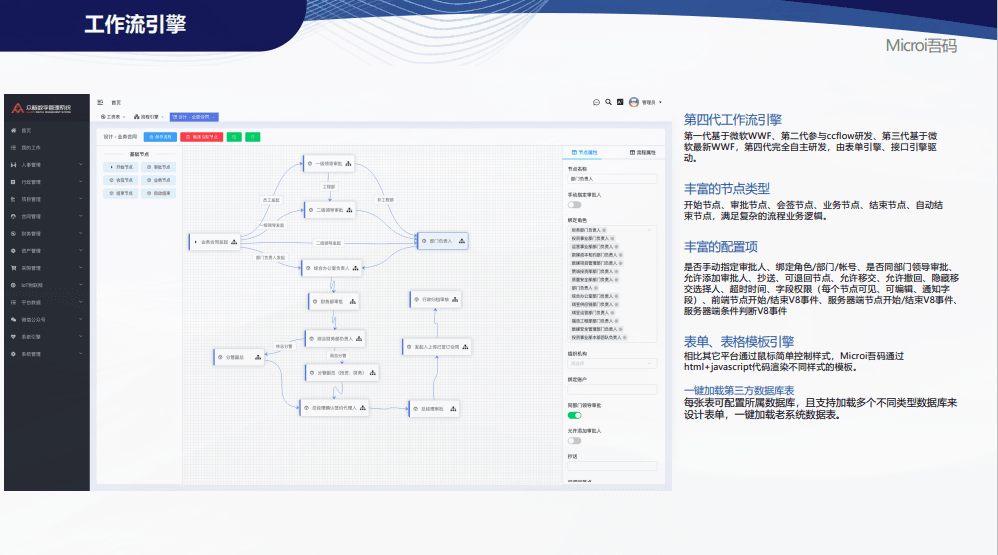This screenshot has width=998, height=555.
Task: Click the 抄送 input field
Action: pos(612,467)
